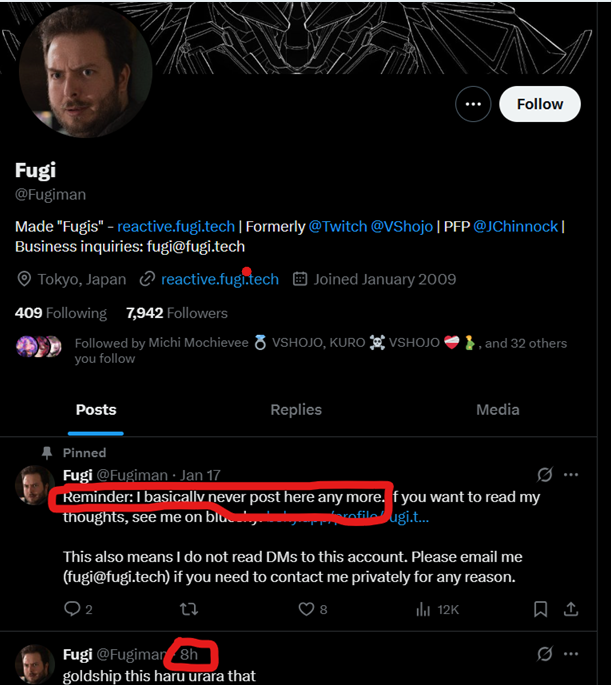Select the Posts tab
Screen dimensions: 612x685
coord(96,409)
